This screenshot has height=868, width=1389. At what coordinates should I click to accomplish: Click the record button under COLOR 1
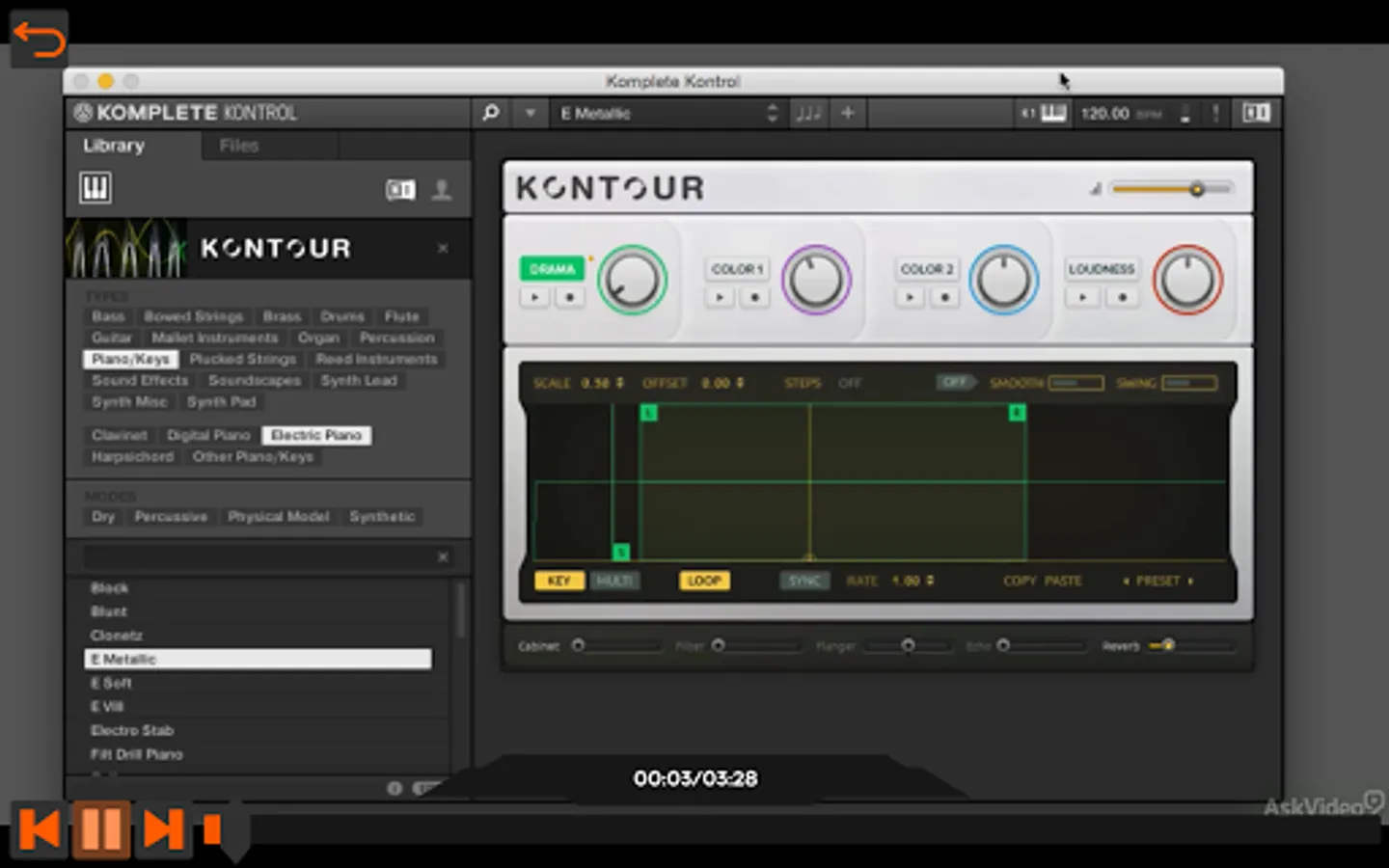pyautogui.click(x=755, y=297)
